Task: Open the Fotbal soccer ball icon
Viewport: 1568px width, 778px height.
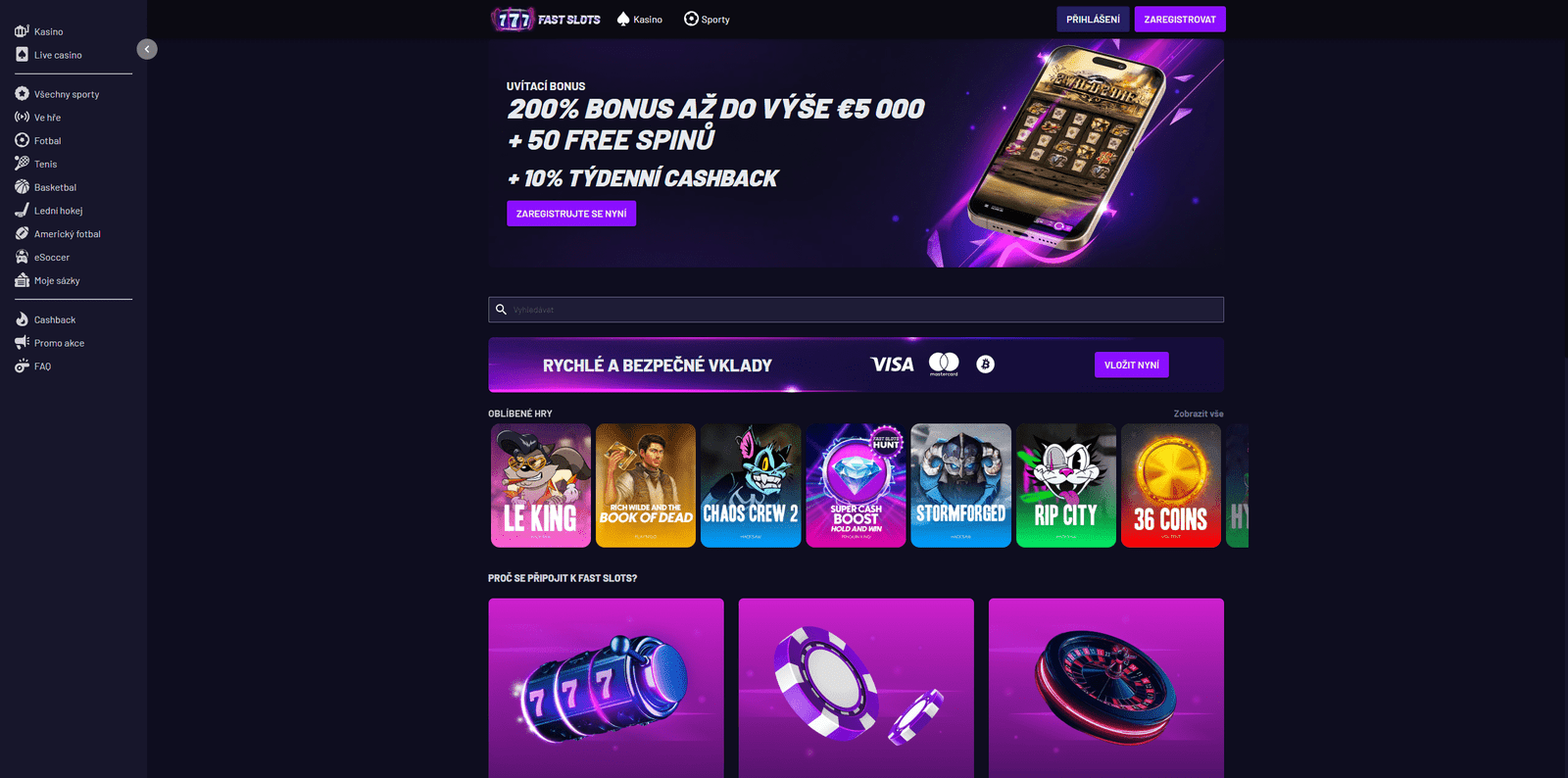Action: [22, 140]
